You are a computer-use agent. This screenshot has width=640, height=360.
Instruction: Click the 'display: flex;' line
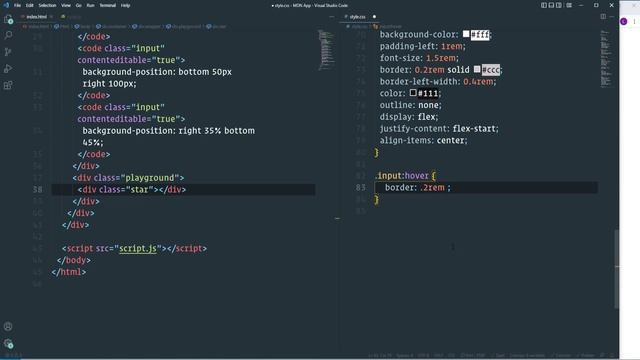coord(409,117)
